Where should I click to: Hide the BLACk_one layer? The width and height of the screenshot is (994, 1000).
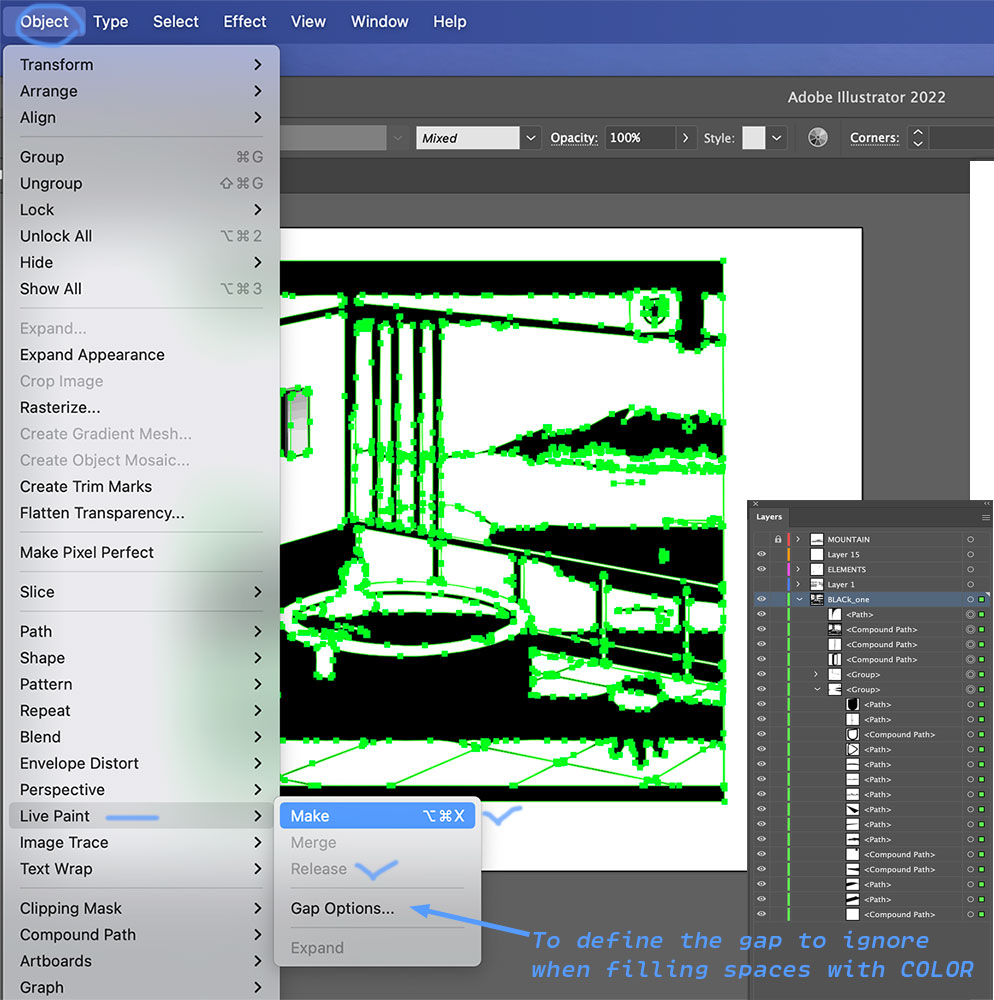tap(761, 600)
